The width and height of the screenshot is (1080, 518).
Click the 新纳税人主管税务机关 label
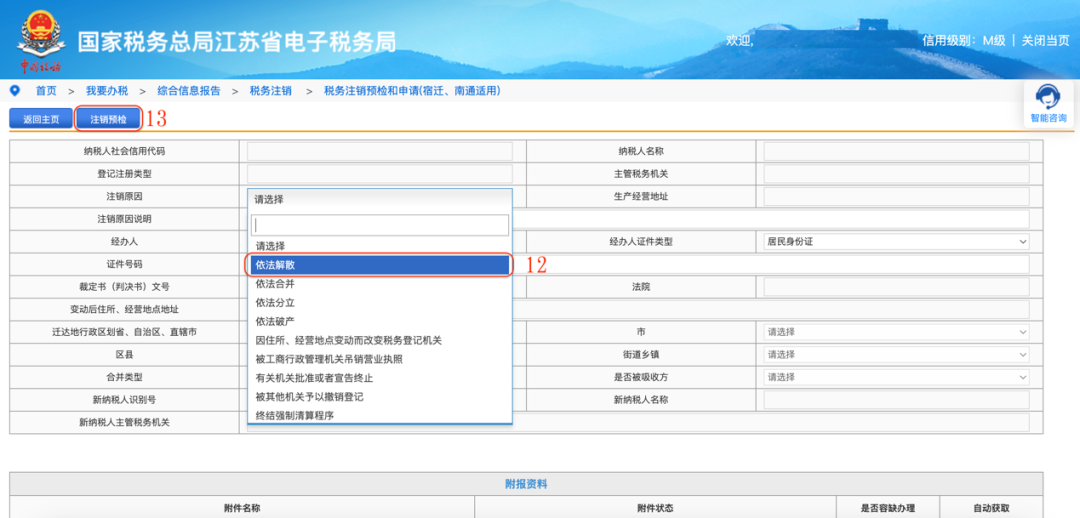(x=124, y=422)
